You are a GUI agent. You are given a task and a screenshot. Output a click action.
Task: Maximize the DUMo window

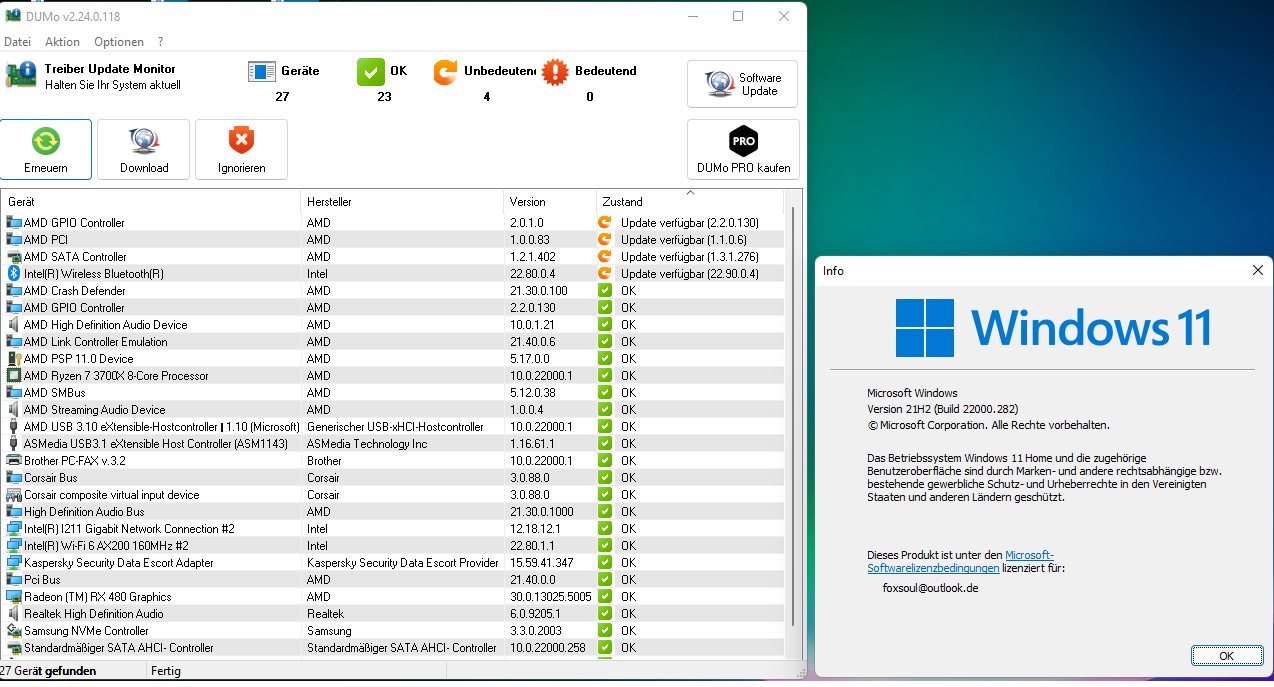point(738,16)
